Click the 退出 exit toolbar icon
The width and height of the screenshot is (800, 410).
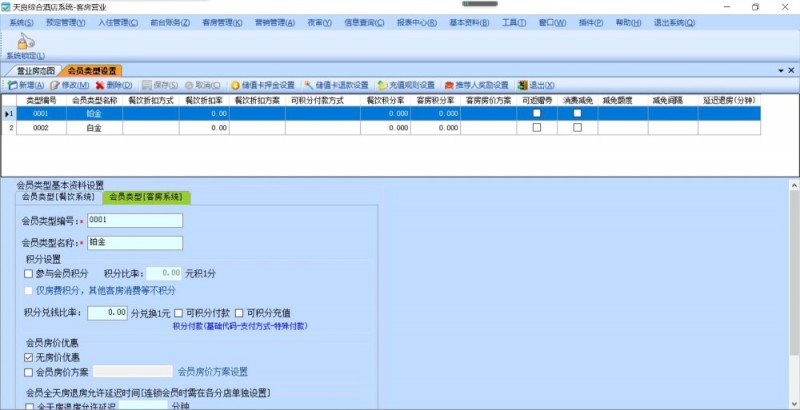click(522, 85)
